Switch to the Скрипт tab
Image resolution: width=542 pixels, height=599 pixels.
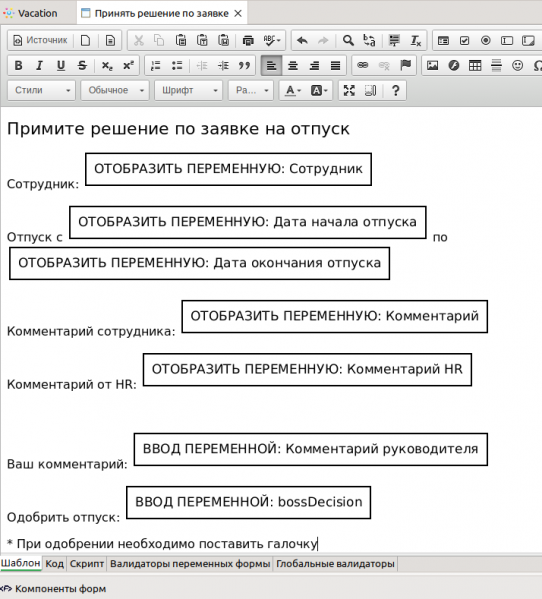click(87, 564)
